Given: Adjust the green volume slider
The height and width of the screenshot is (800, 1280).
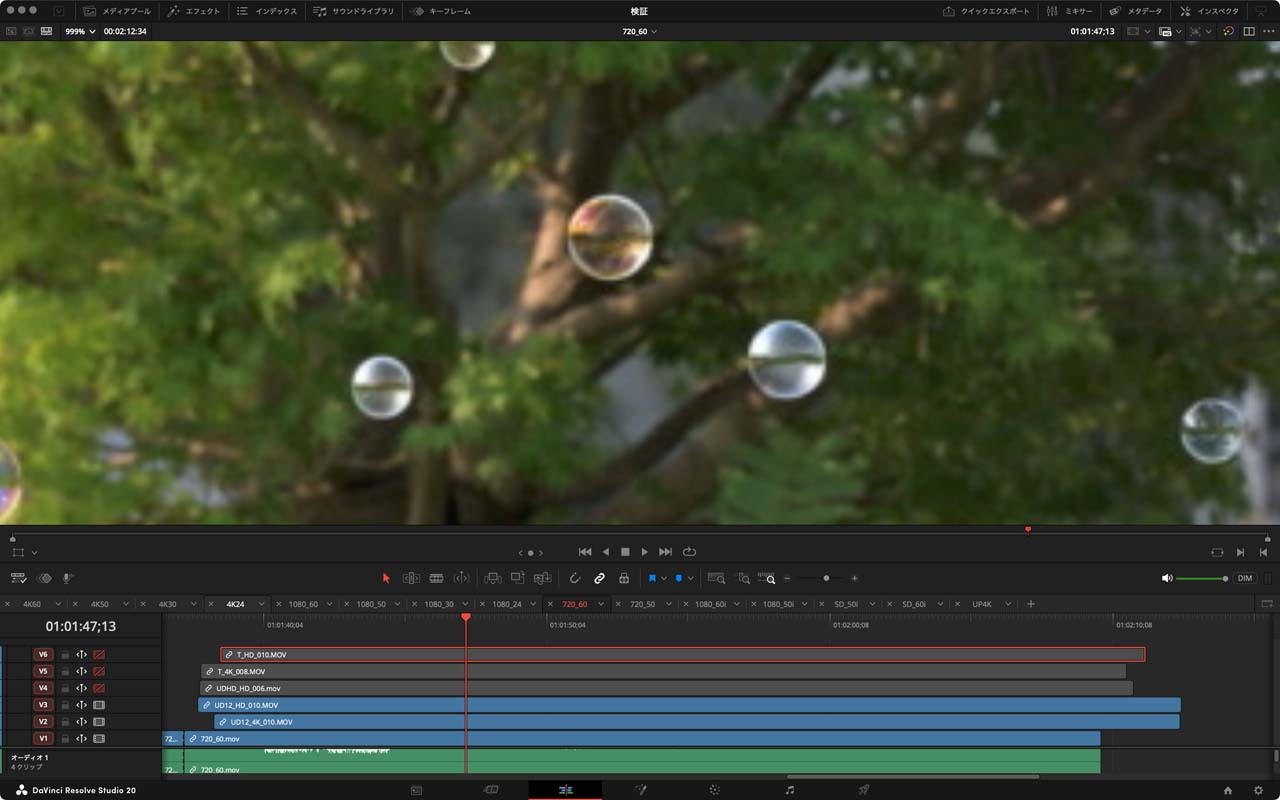Looking at the screenshot, I should point(1202,578).
